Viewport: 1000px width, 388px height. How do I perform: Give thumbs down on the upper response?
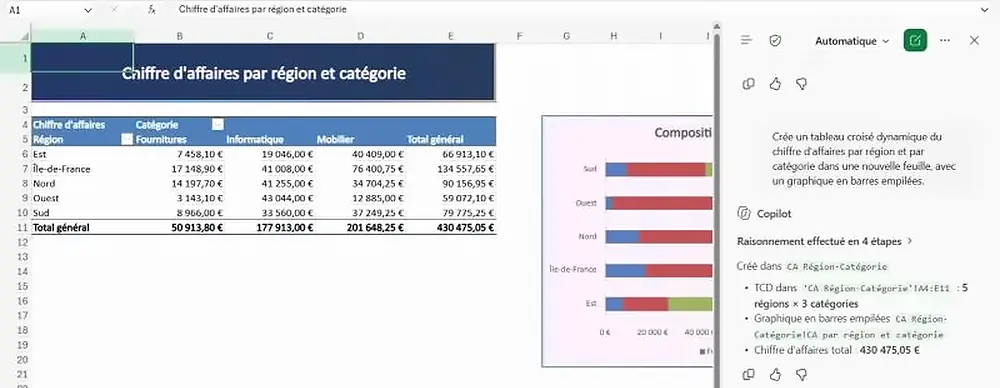802,84
